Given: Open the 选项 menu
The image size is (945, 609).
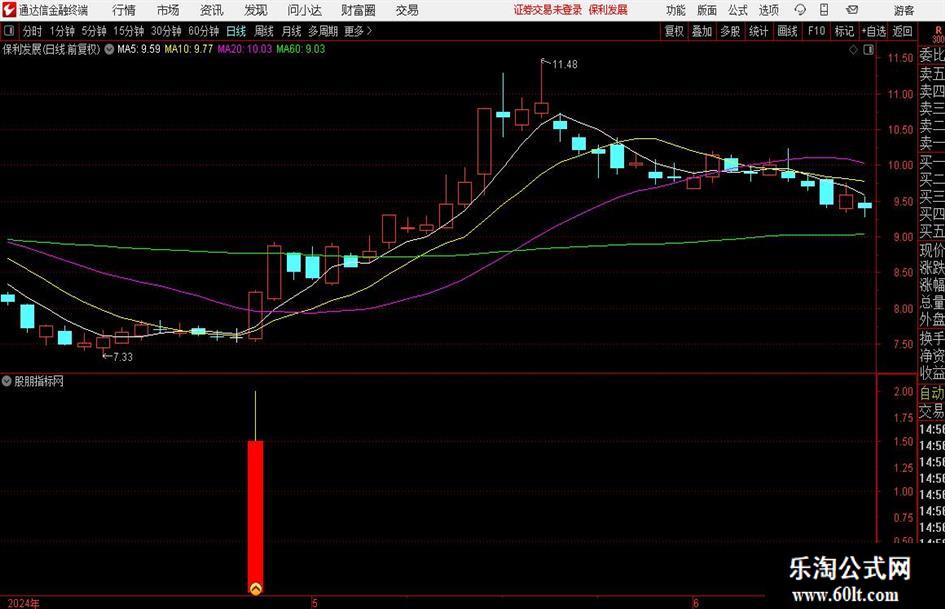Looking at the screenshot, I should tap(768, 10).
